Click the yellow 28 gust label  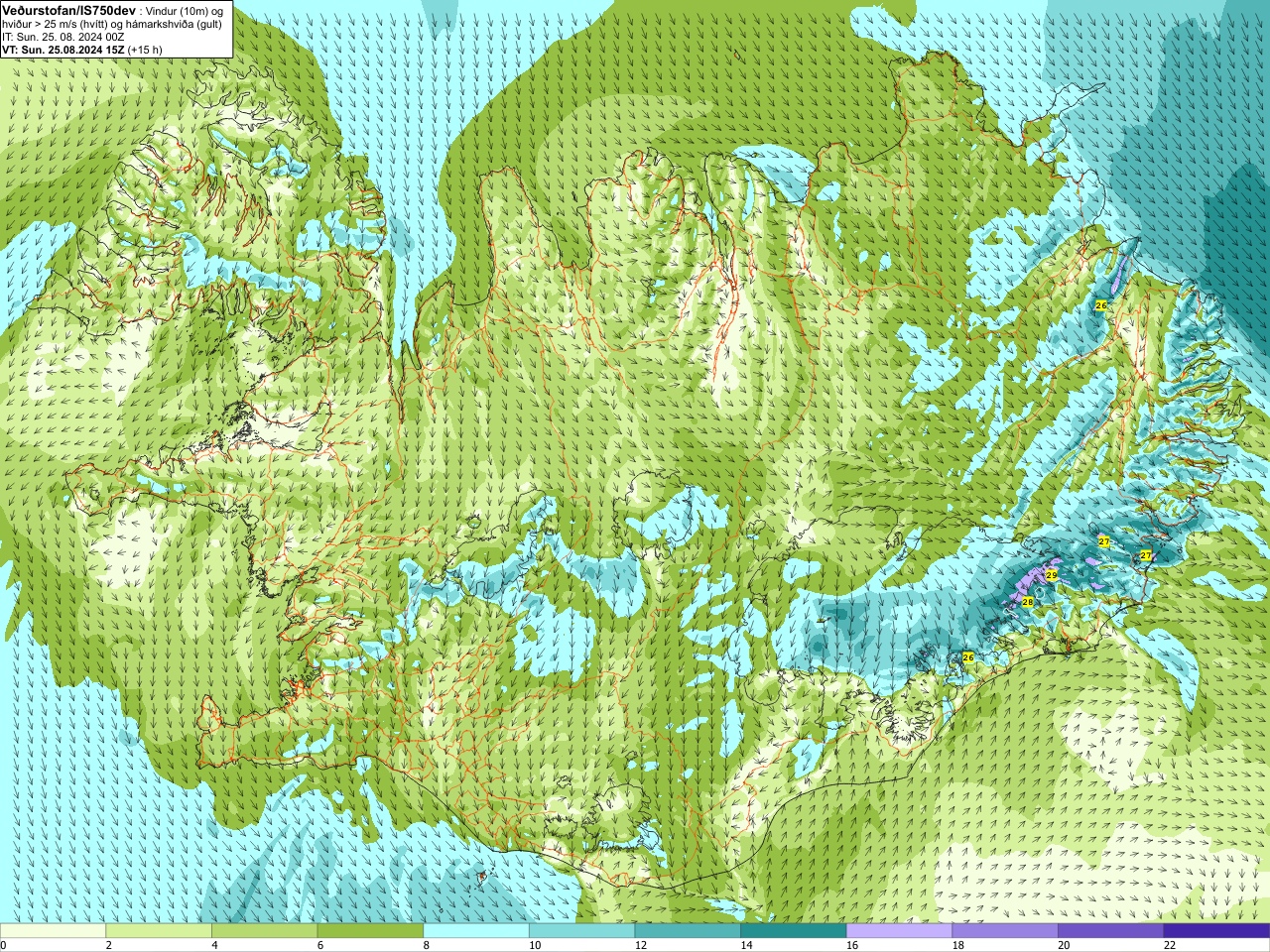(1027, 602)
